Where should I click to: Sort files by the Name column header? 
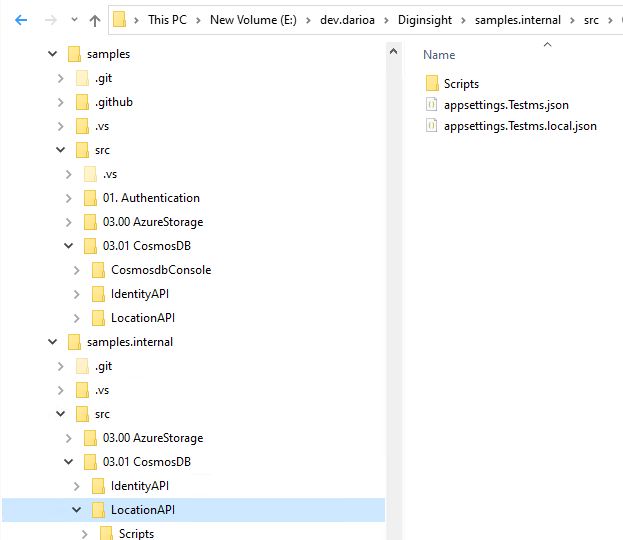[x=439, y=55]
